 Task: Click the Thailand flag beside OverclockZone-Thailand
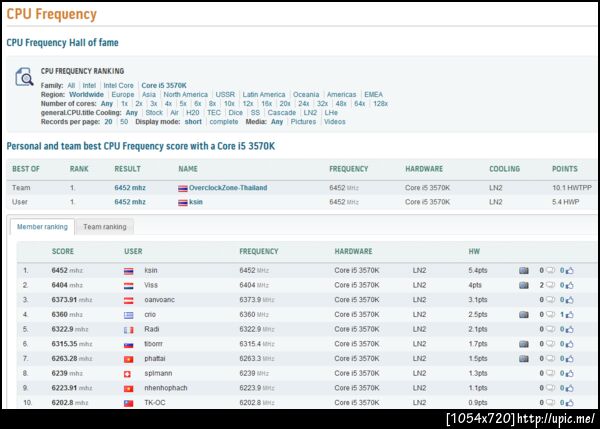pos(183,188)
